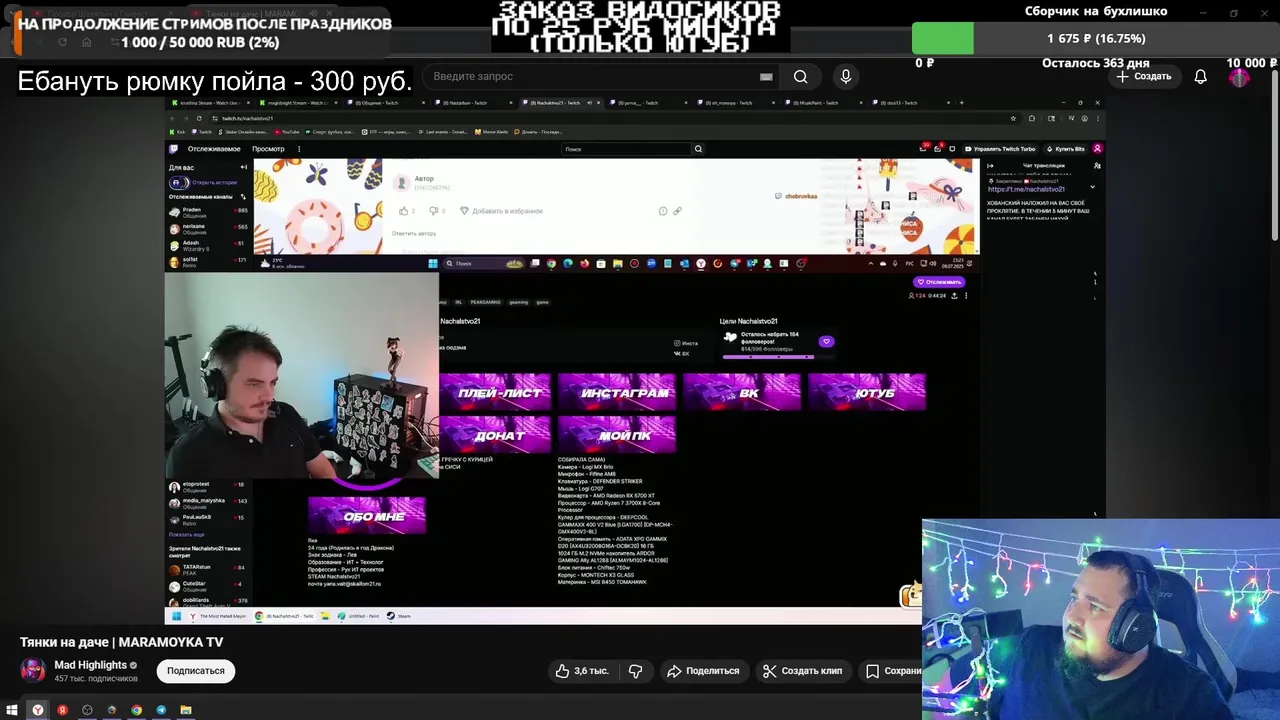Click the ПЛЕЙ-ЛИСТ panel banner
The height and width of the screenshot is (720, 1280).
click(x=497, y=392)
